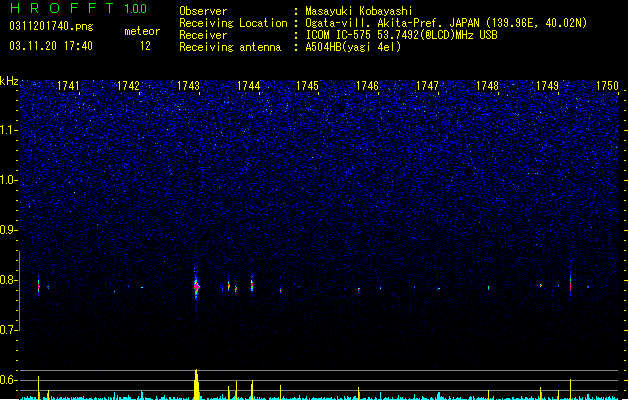Click the date 03.11.20 17:40 text

point(51,46)
